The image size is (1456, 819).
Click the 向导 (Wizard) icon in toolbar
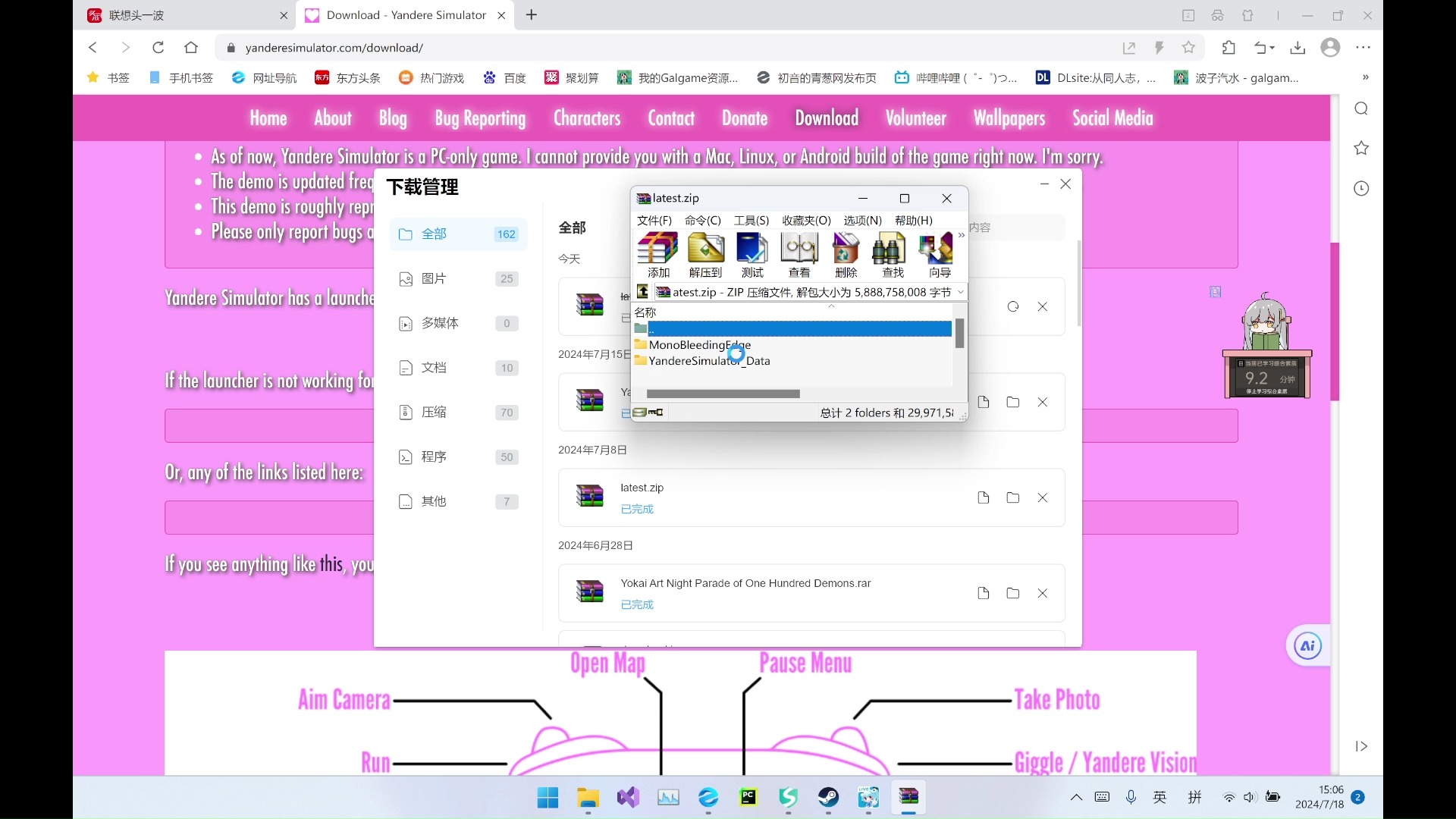pyautogui.click(x=941, y=255)
